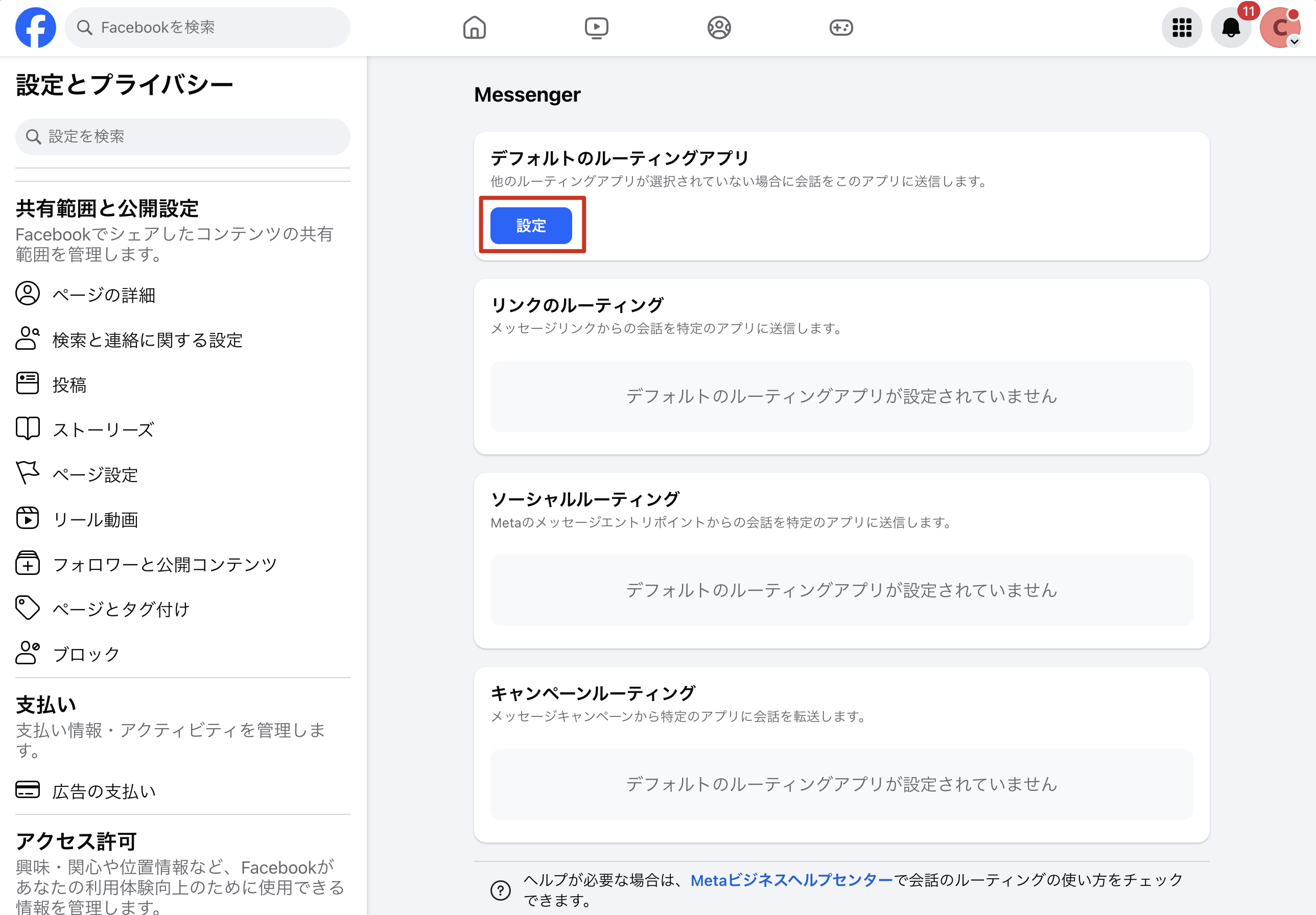The height and width of the screenshot is (915, 1316).
Task: Click the blue 設定 button
Action: 531,225
